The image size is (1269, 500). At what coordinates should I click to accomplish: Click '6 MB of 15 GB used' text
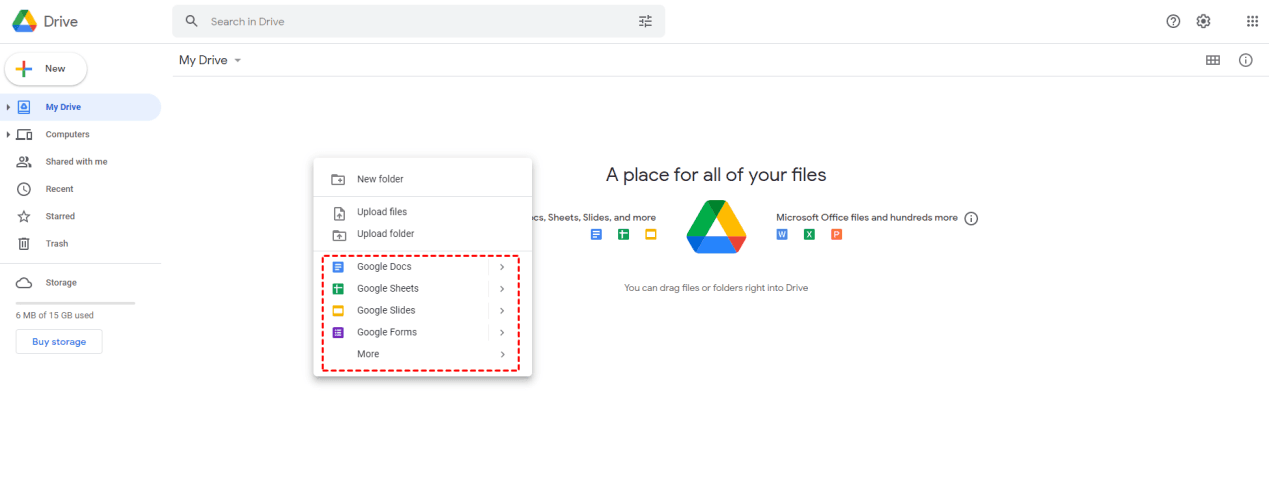click(x=55, y=316)
